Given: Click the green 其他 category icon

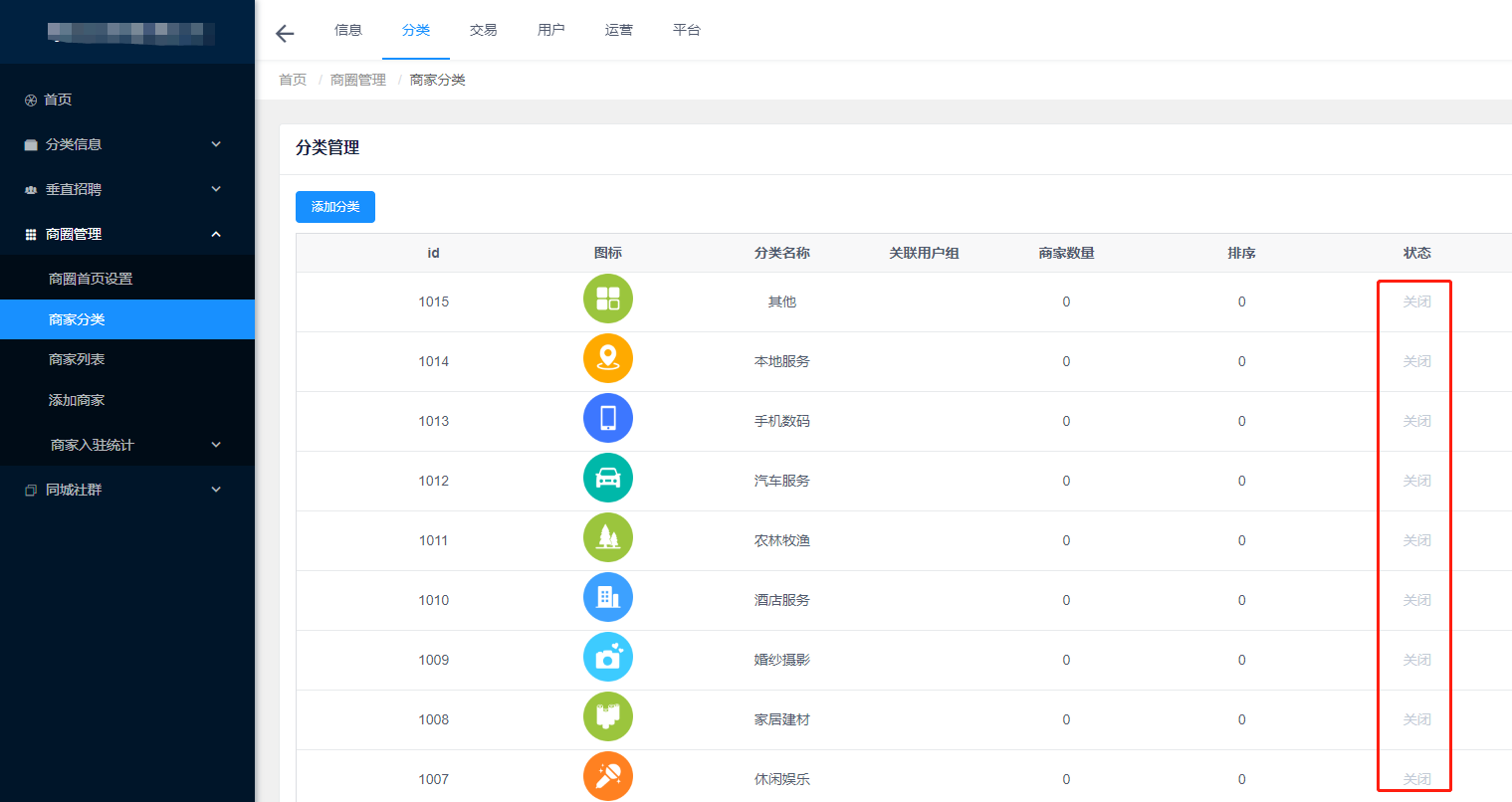Looking at the screenshot, I should click(x=608, y=299).
